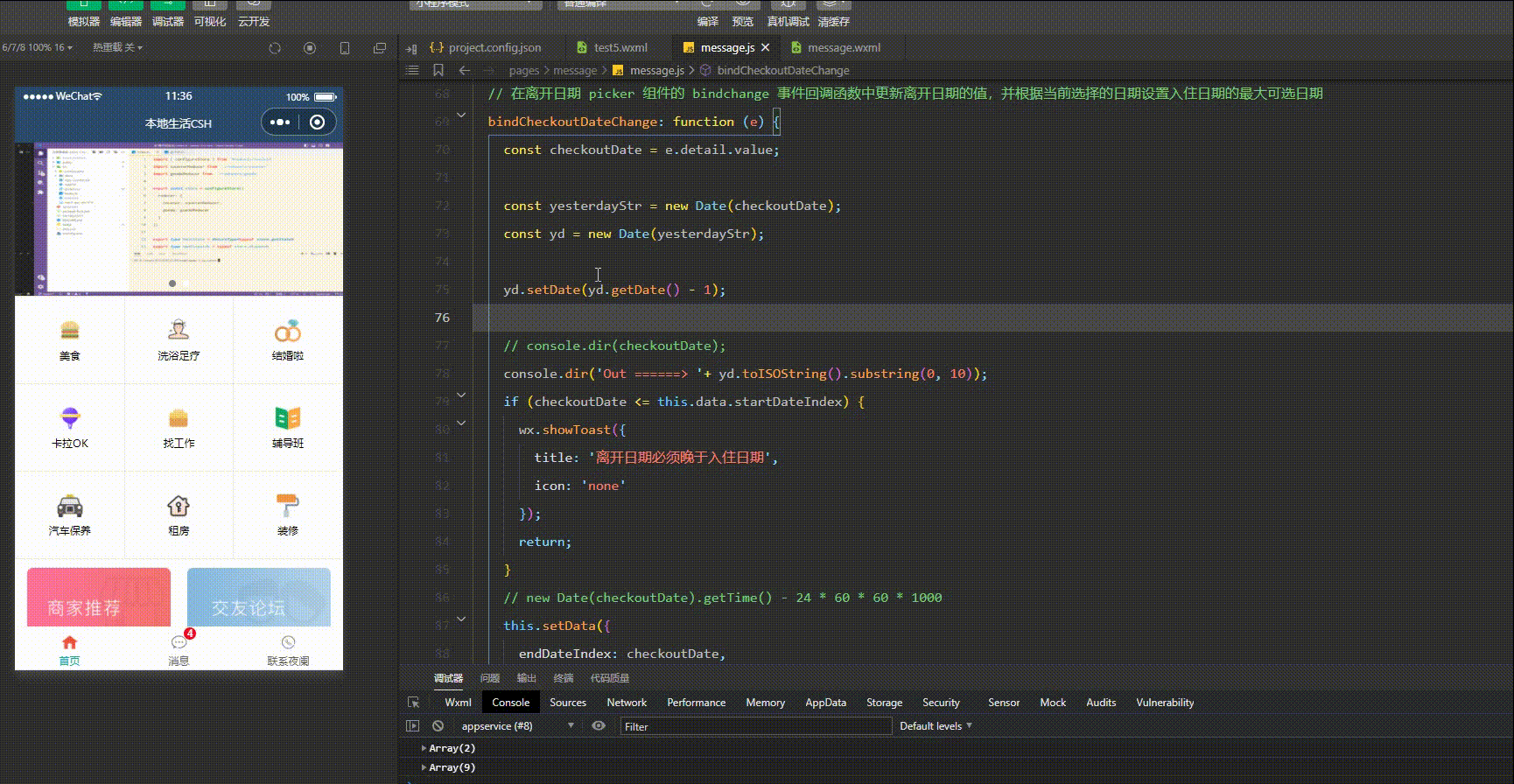1514x784 pixels.
Task: Toggle the live expression eye icon
Action: (x=599, y=726)
